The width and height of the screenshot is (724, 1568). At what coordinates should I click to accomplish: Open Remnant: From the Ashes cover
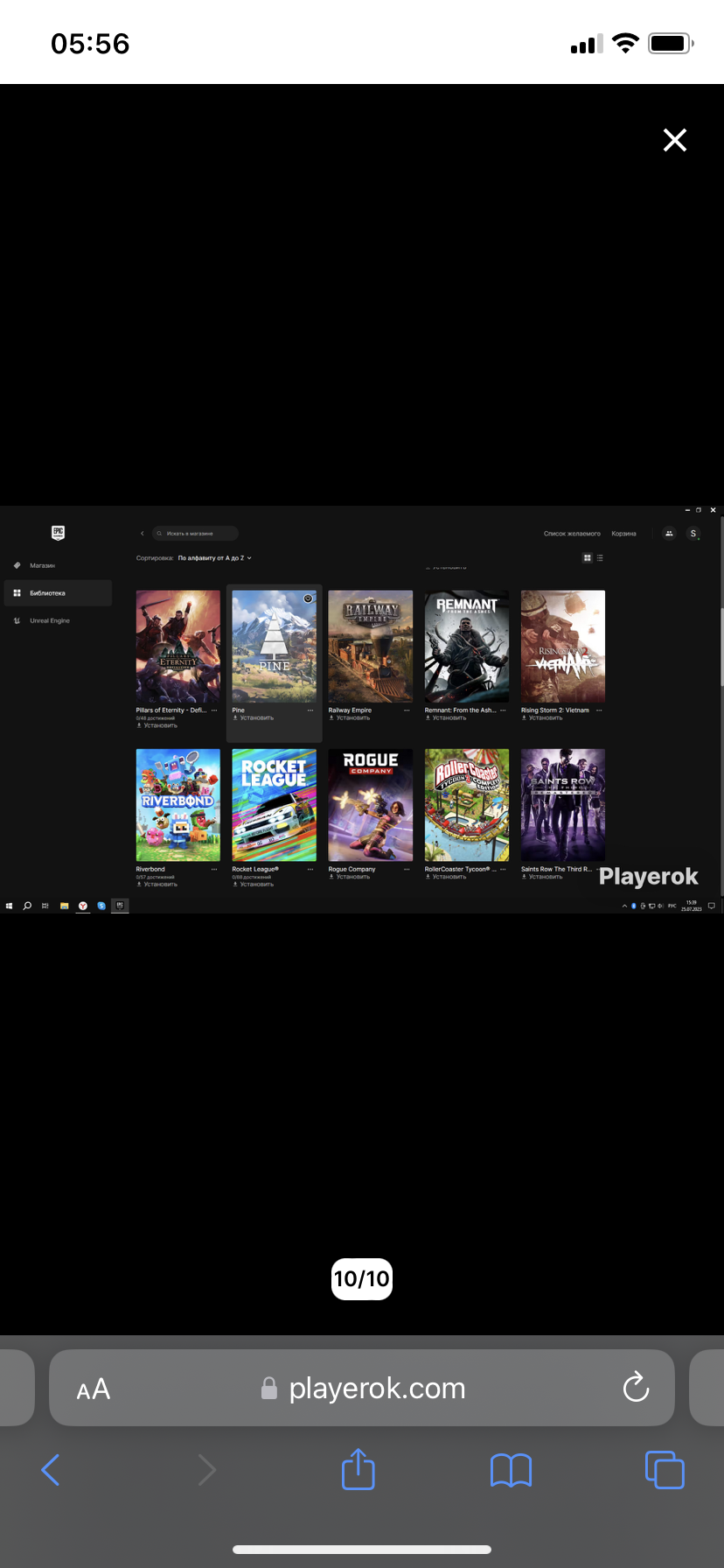click(x=467, y=646)
